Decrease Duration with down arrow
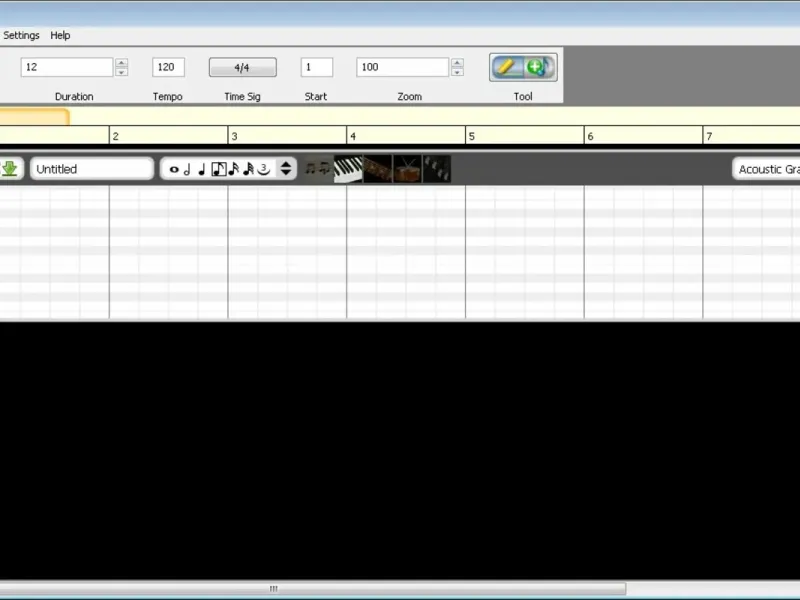Image resolution: width=800 pixels, height=600 pixels. point(121,72)
